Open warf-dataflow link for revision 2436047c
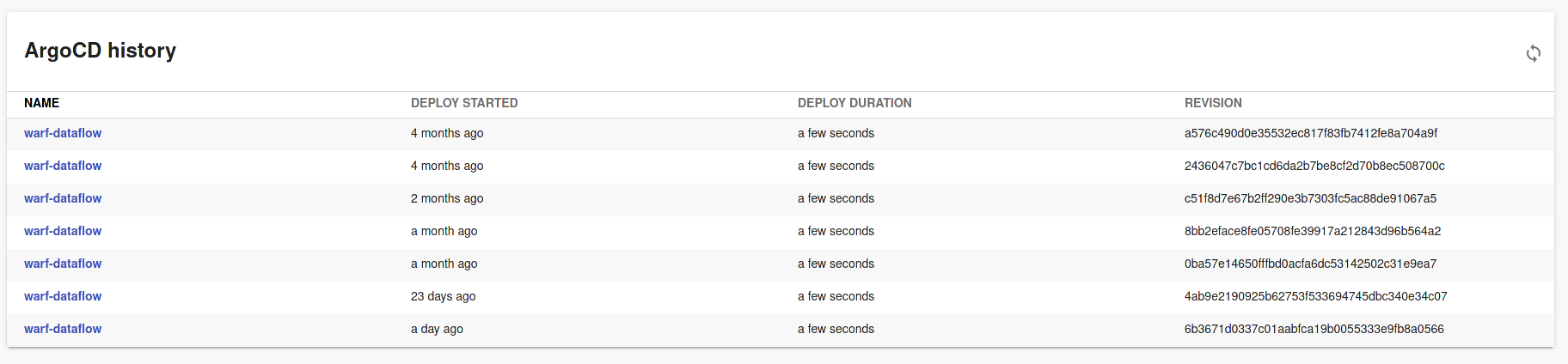The image size is (1568, 364). [63, 166]
